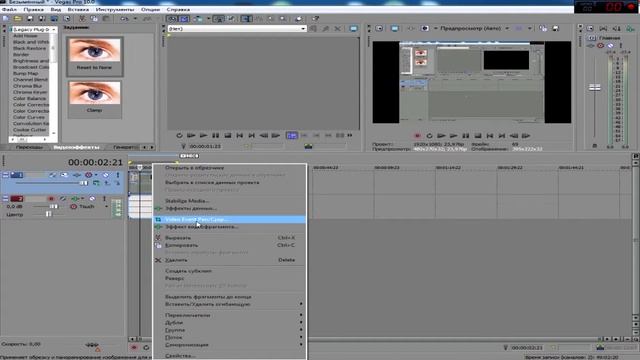Select Bump Map in effects list

pyautogui.click(x=25, y=73)
